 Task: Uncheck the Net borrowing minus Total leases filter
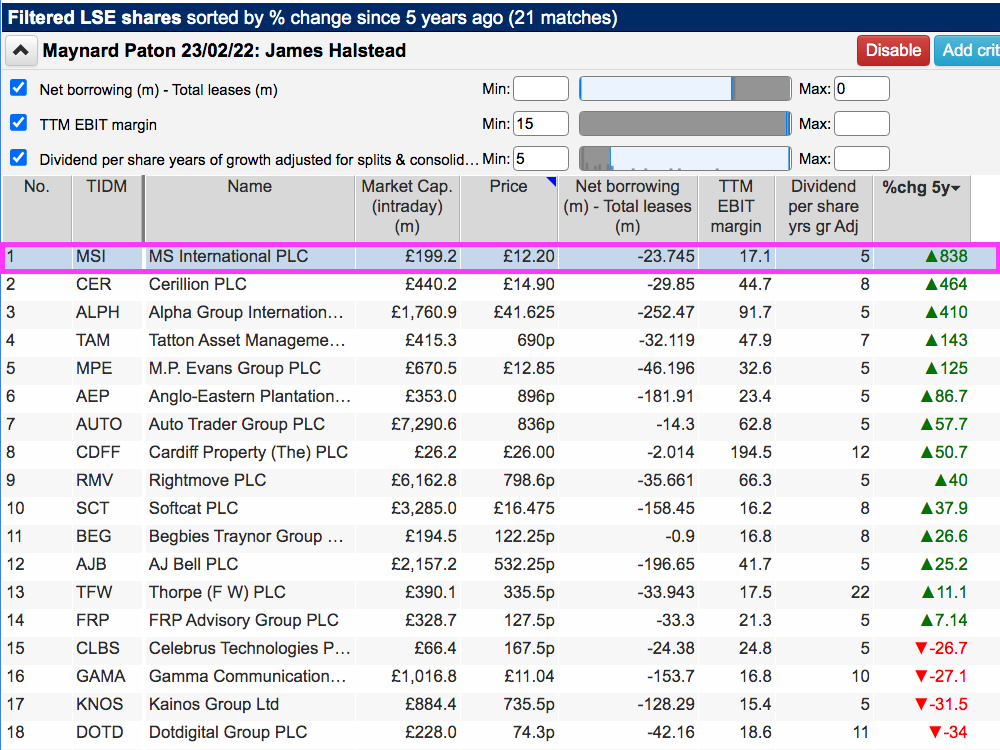[x=18, y=88]
